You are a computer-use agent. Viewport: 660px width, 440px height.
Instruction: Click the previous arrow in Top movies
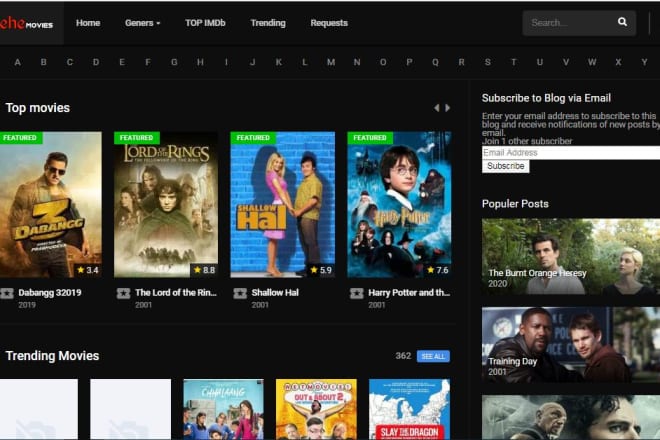point(437,108)
